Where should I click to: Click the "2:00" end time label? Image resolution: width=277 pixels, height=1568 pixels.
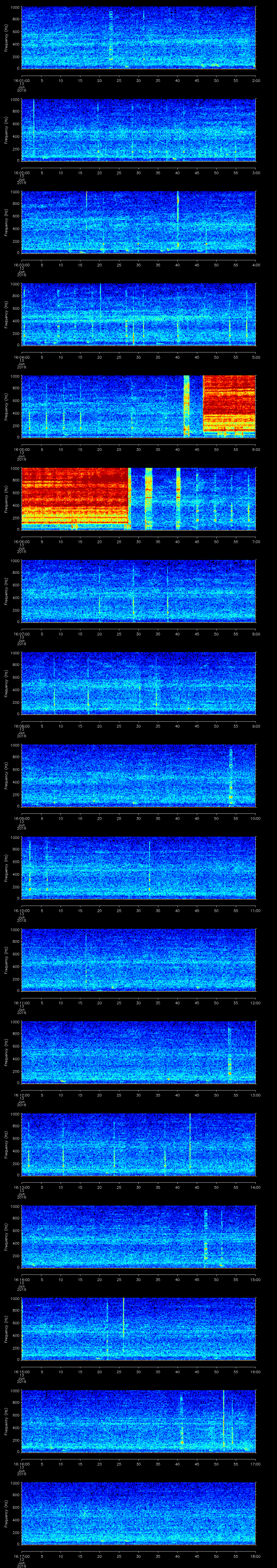pos(256,80)
